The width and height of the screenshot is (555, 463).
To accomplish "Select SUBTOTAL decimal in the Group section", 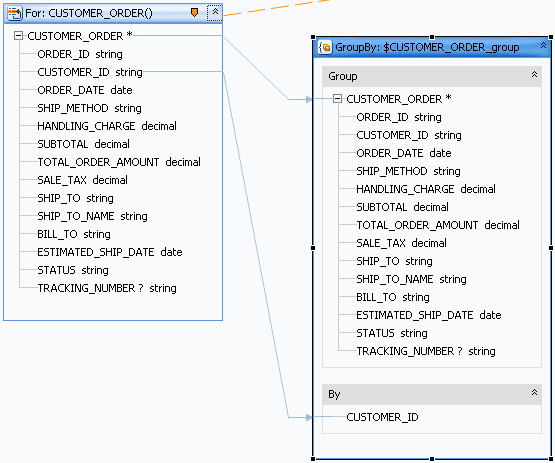I will (x=402, y=207).
